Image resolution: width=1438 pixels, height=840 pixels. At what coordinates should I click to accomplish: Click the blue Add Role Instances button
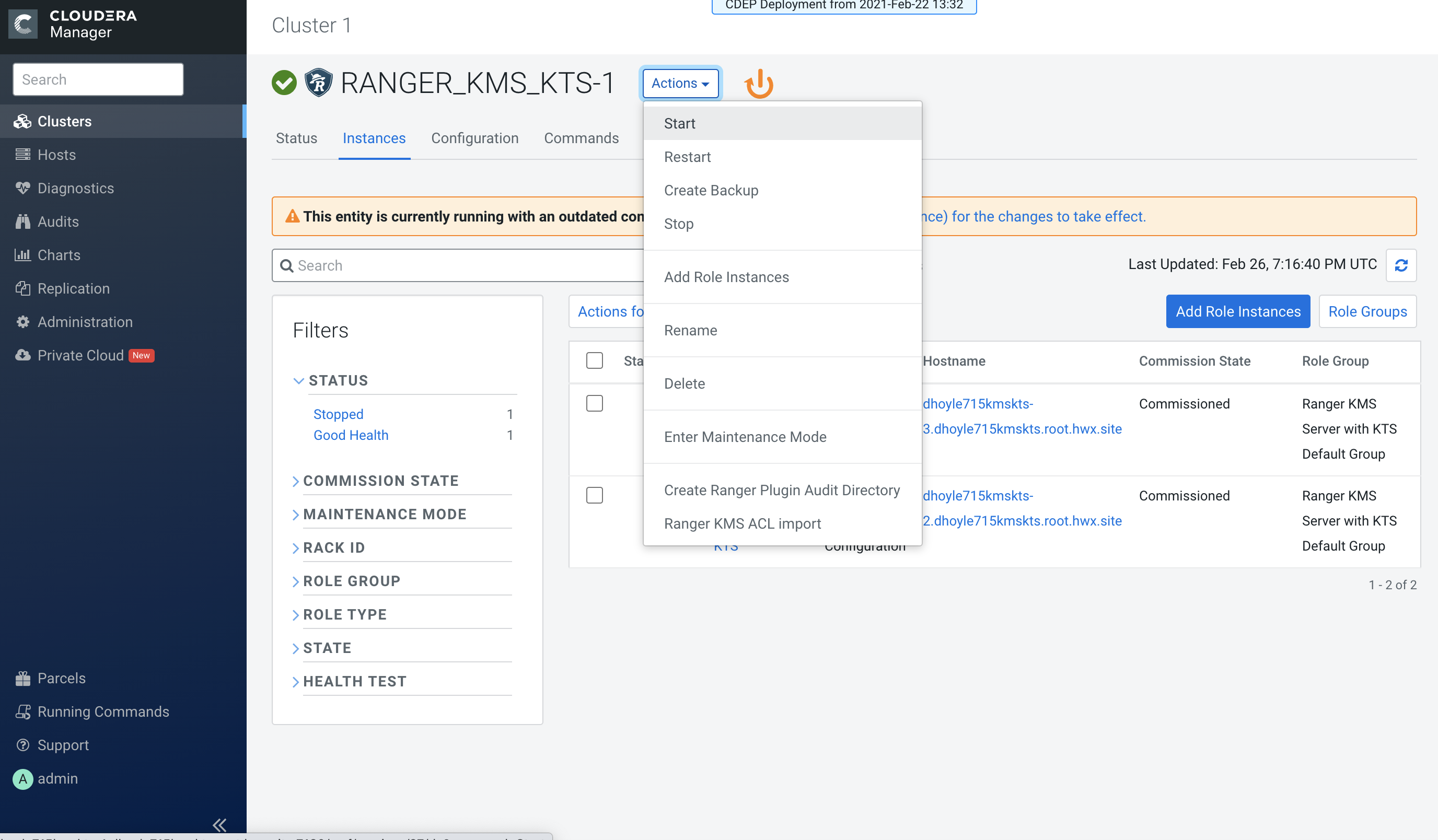point(1238,311)
